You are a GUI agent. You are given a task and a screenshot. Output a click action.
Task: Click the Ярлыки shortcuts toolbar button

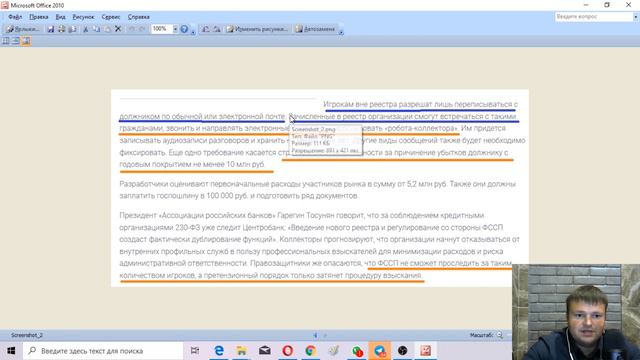23,29
